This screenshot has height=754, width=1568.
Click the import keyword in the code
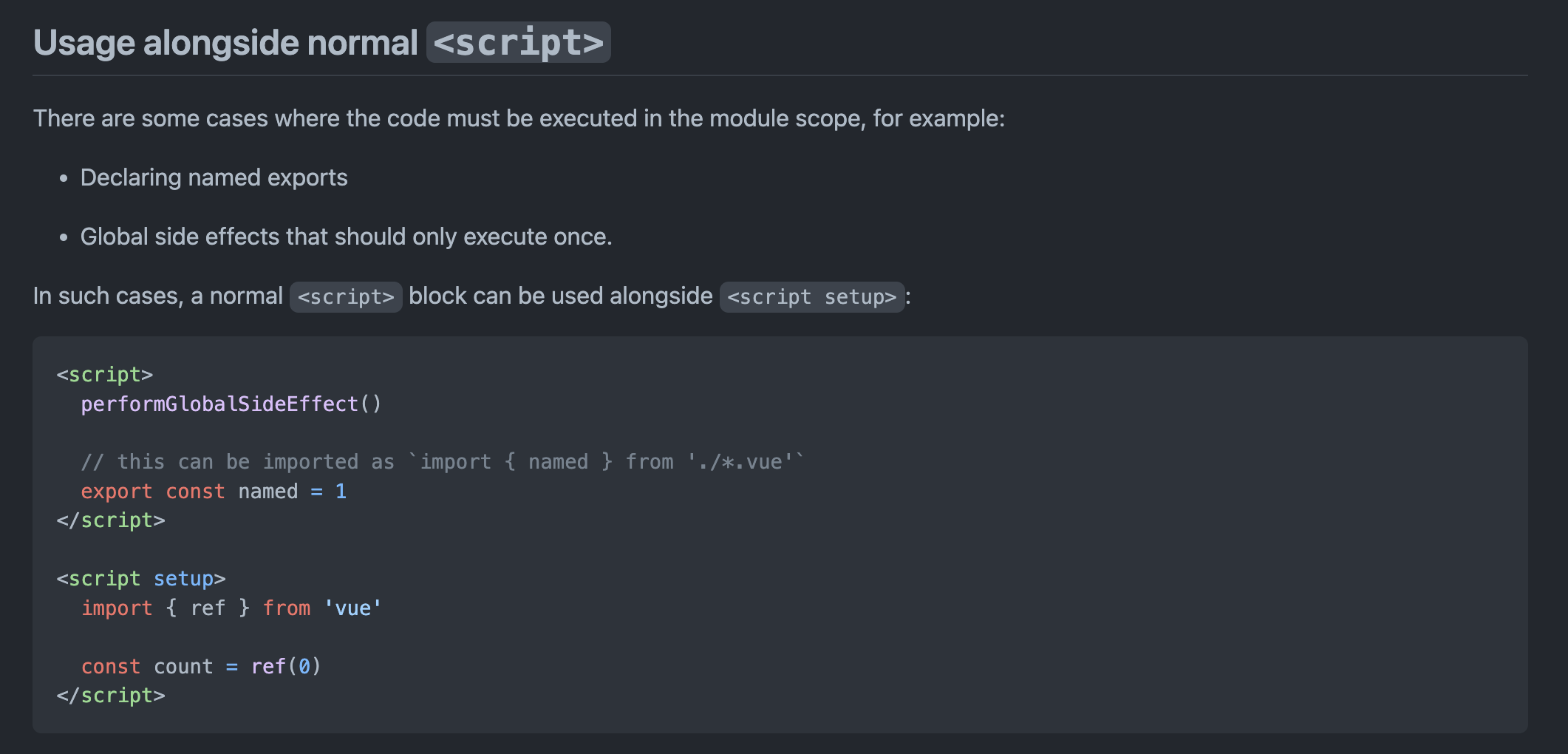click(x=117, y=608)
